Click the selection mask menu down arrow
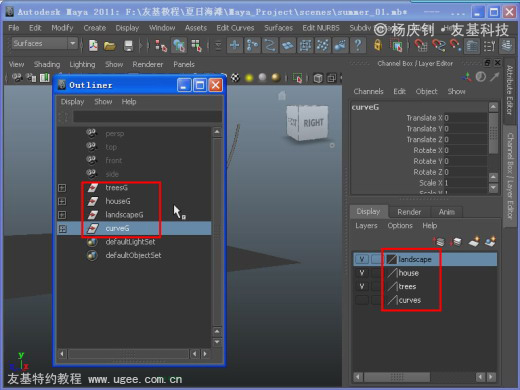 pyautogui.click(x=218, y=45)
